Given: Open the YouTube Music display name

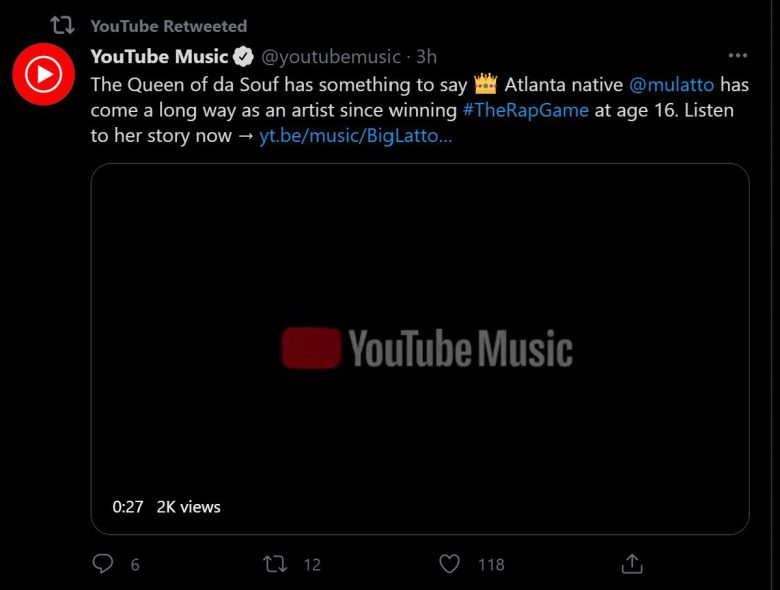Looking at the screenshot, I should pyautogui.click(x=159, y=57).
